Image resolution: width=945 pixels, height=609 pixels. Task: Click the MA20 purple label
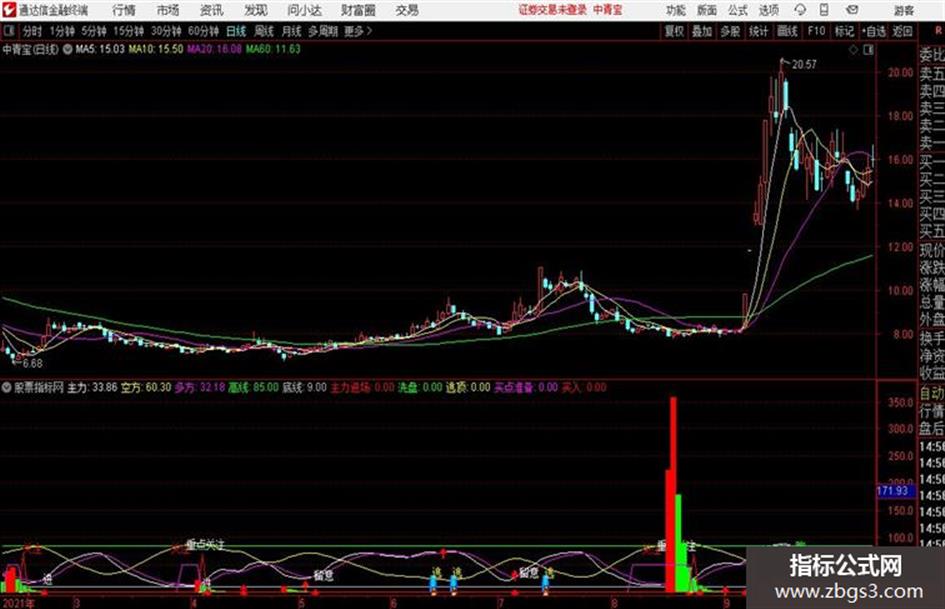215,49
